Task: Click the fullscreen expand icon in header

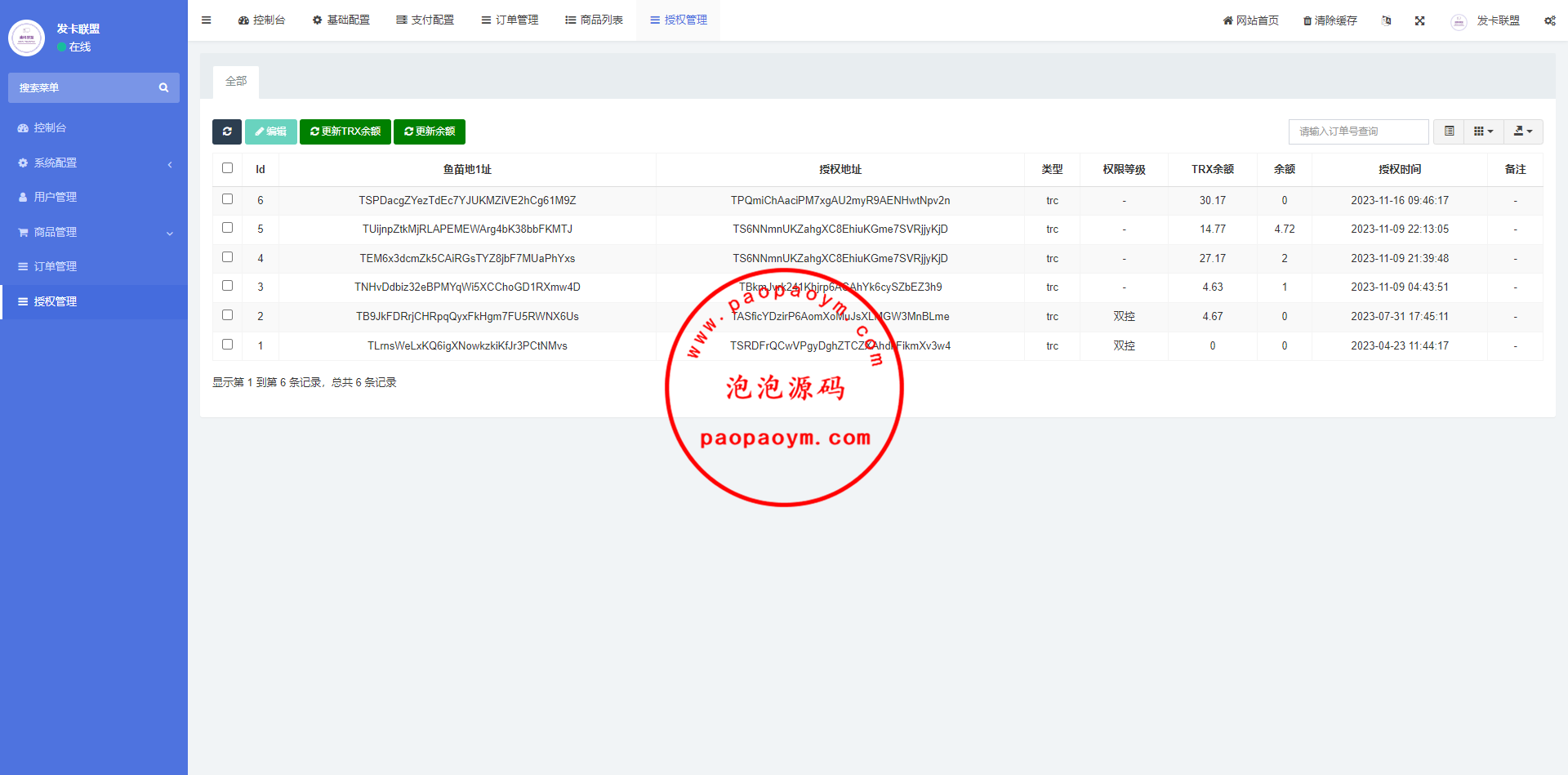Action: pyautogui.click(x=1420, y=20)
